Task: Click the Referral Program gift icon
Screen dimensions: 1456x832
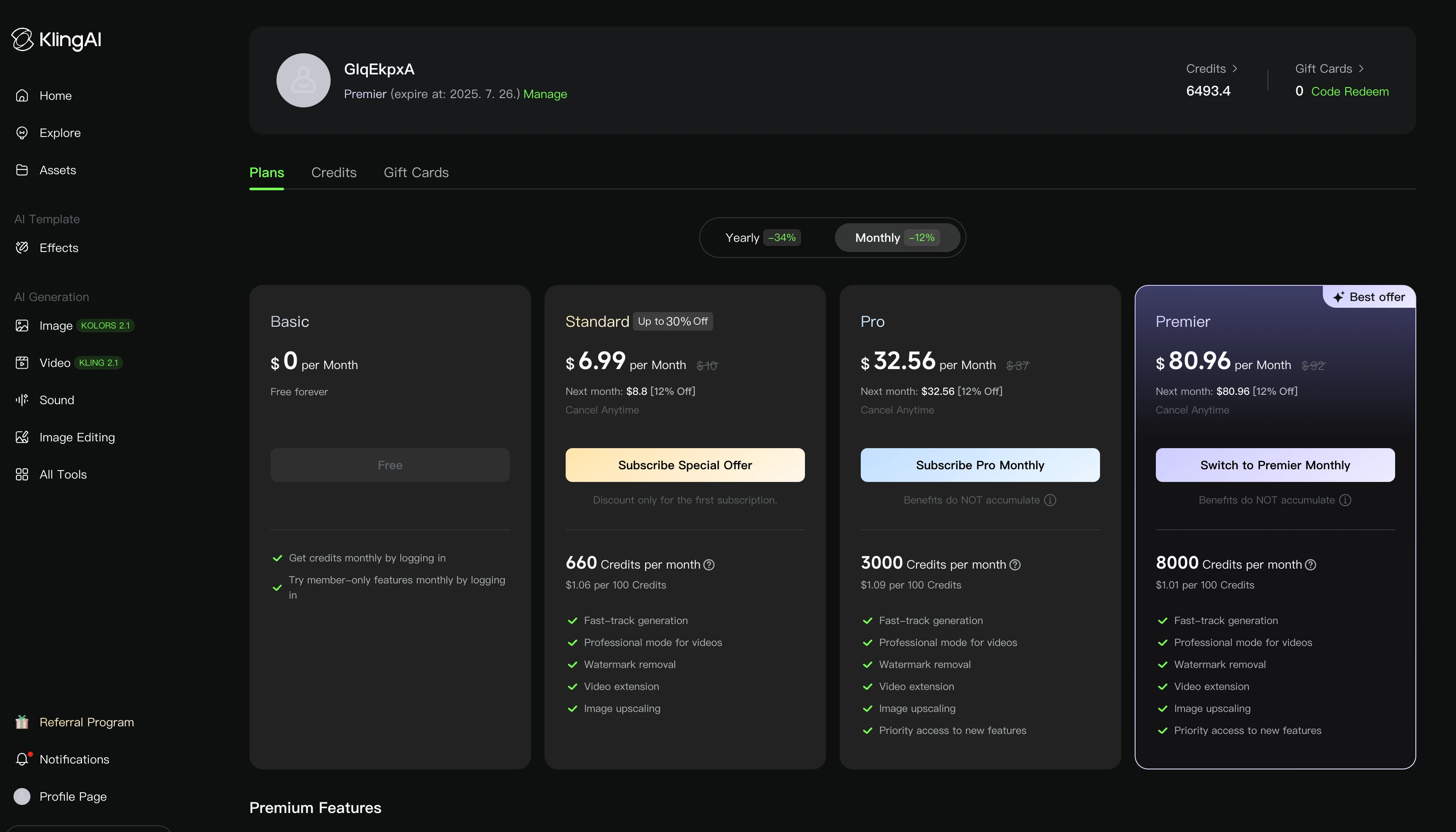Action: pos(22,722)
